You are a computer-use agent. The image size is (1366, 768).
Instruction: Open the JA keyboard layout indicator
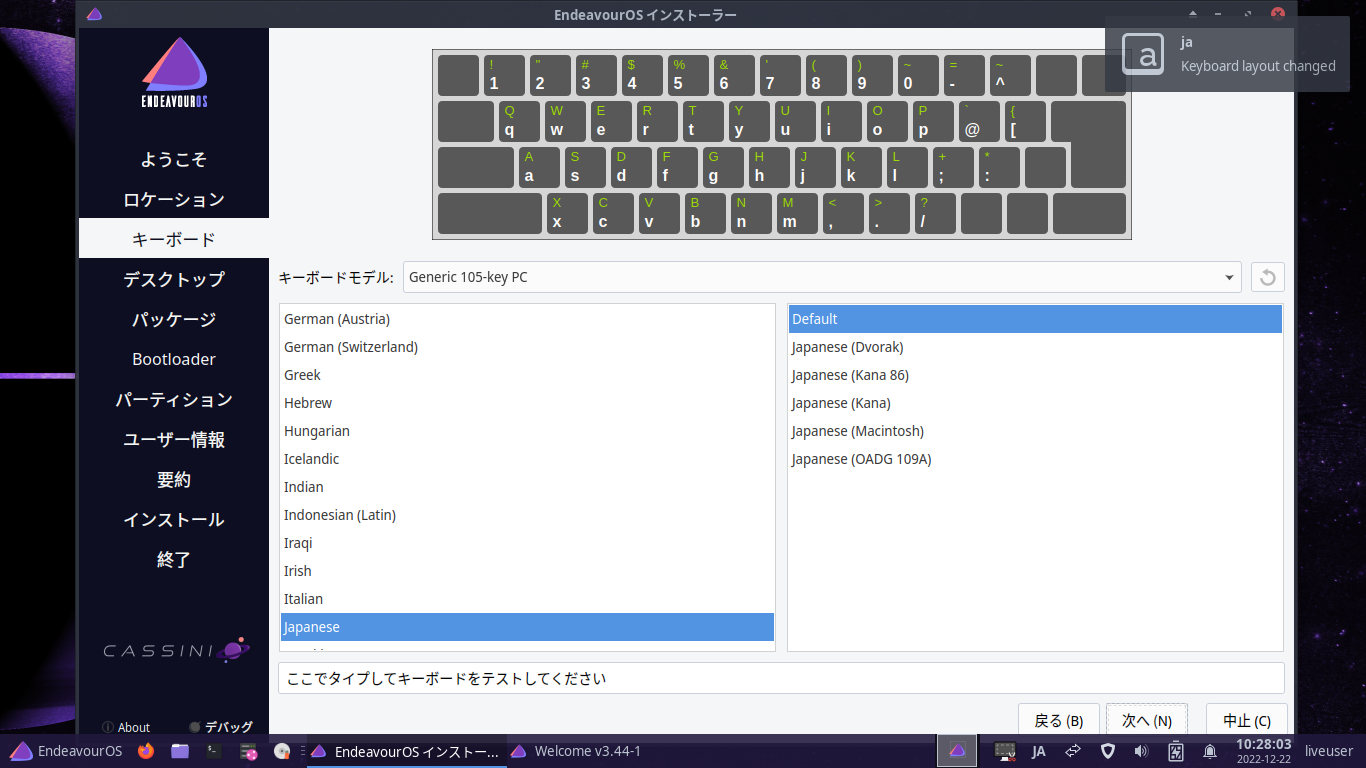(x=1038, y=751)
